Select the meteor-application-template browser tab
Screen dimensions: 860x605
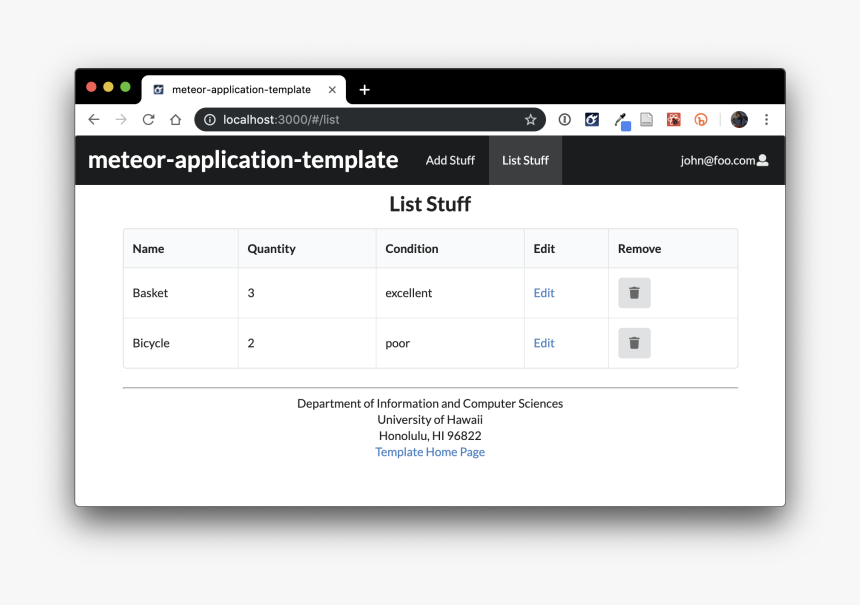pyautogui.click(x=244, y=89)
